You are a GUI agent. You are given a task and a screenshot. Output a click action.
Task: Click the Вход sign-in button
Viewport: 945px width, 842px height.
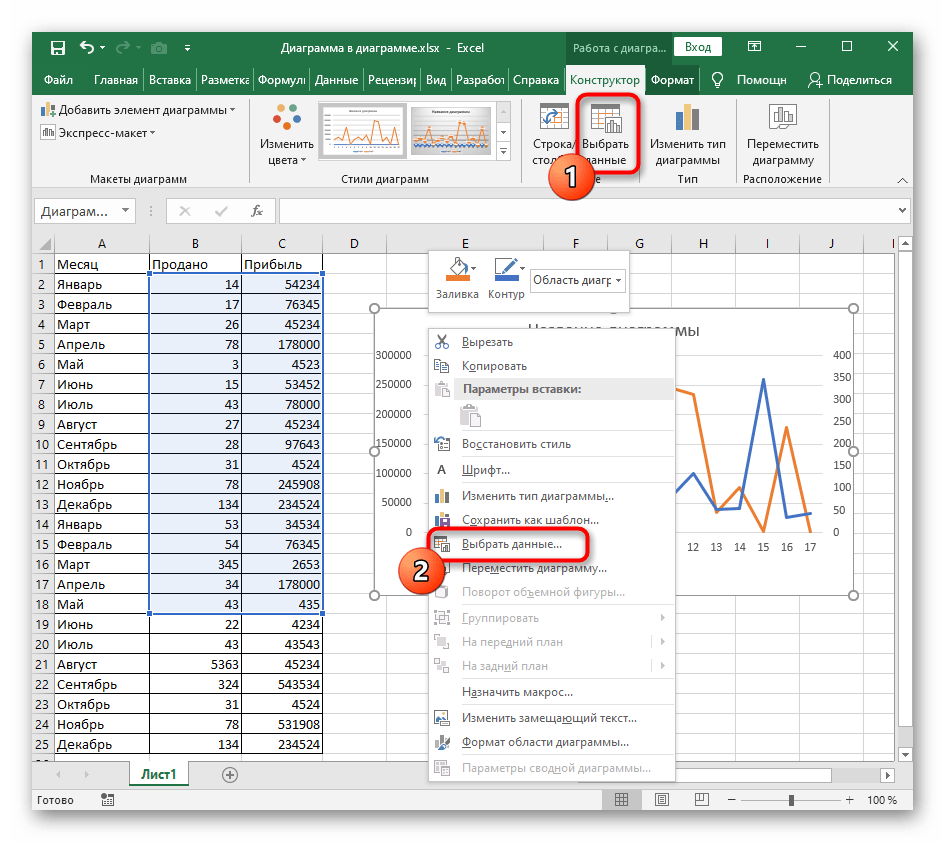[x=698, y=47]
